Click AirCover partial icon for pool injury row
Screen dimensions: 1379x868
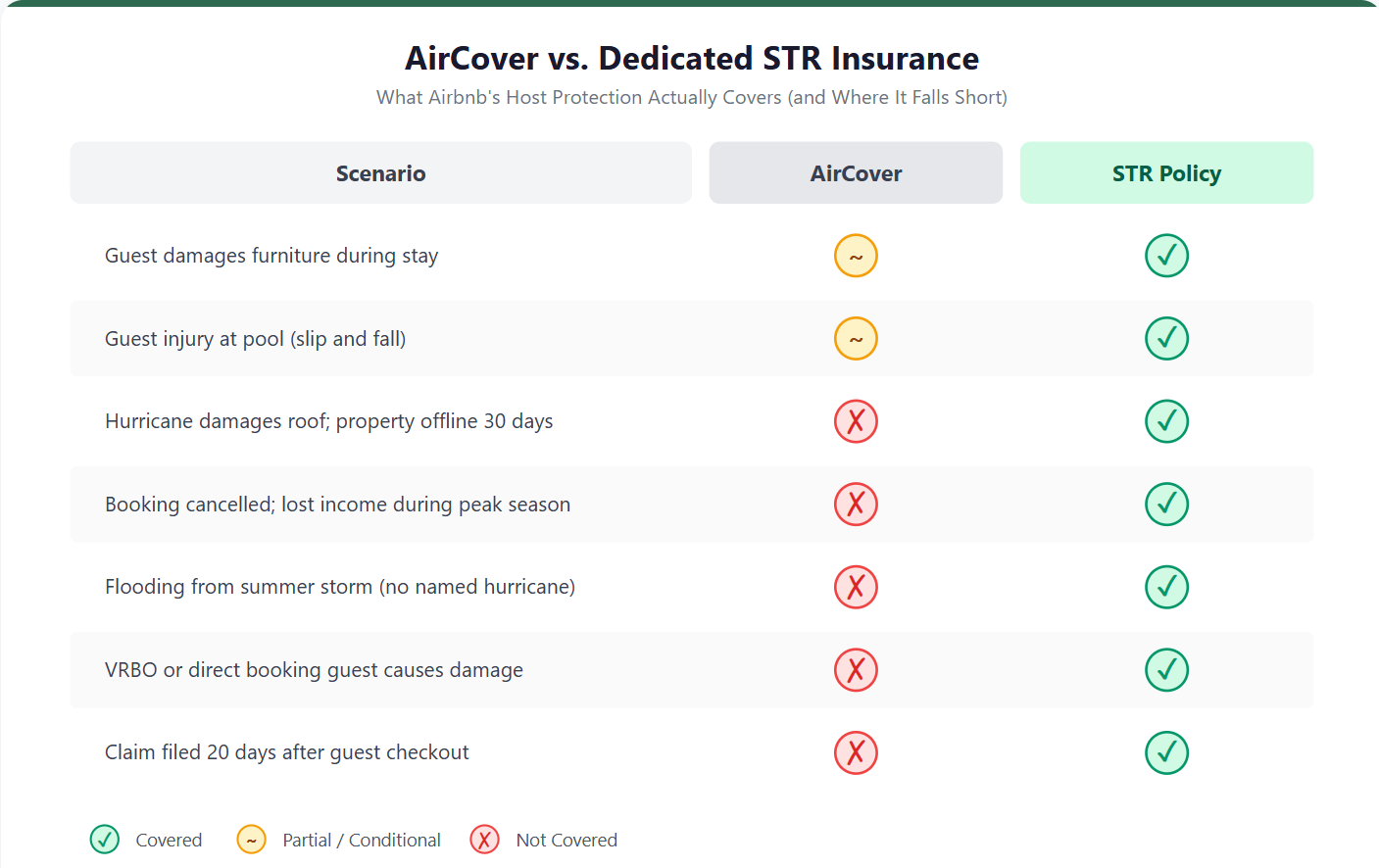(856, 339)
